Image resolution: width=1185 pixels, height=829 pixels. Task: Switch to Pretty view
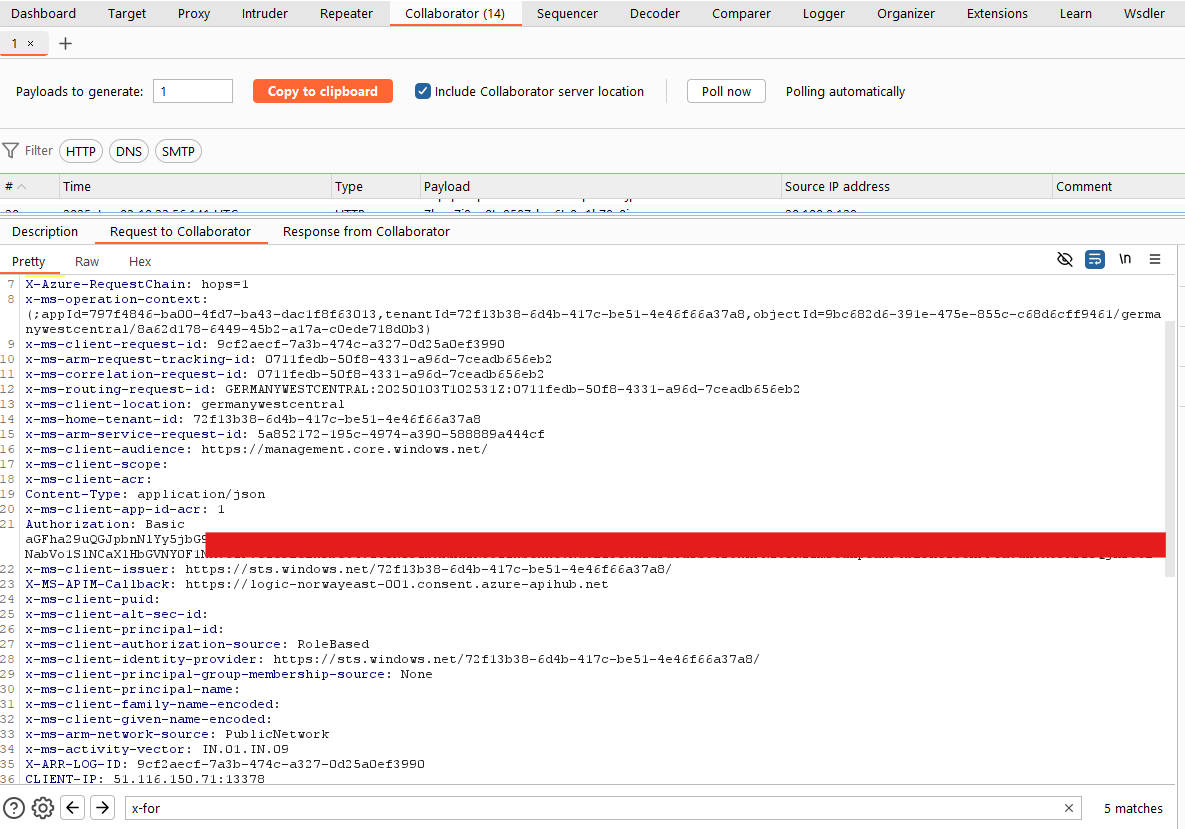pos(29,261)
